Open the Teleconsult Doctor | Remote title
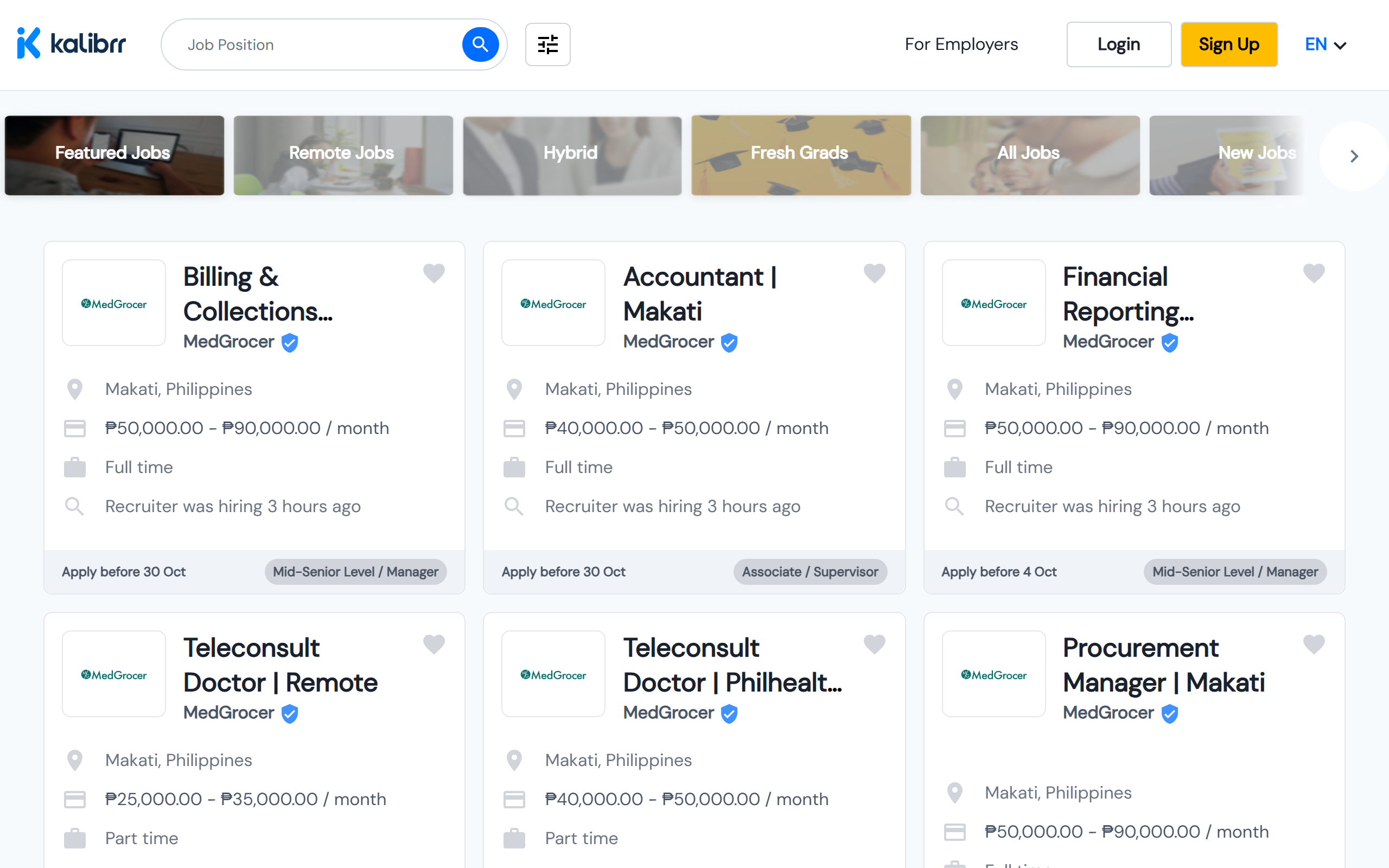Viewport: 1389px width, 868px height. 281,665
